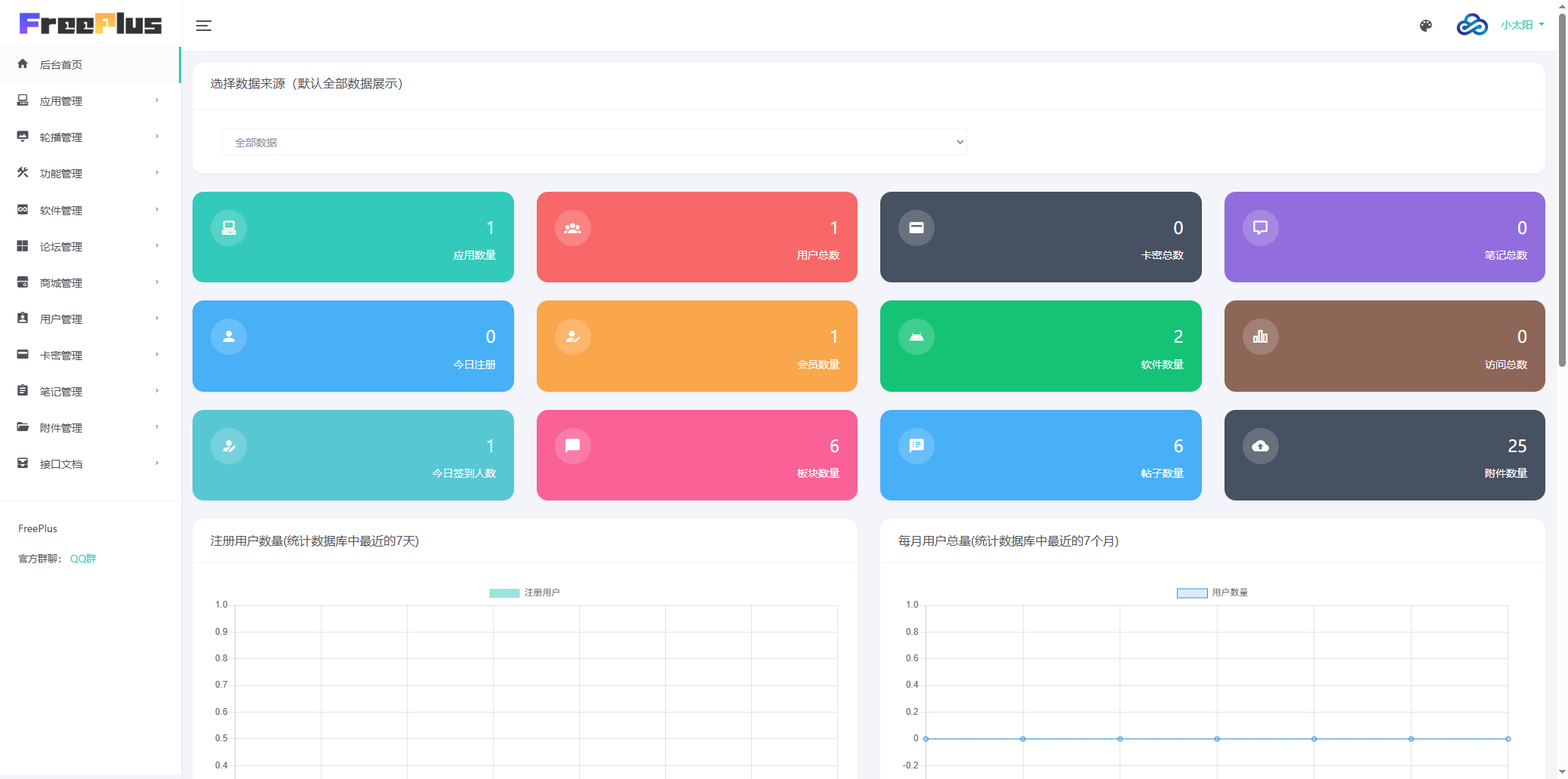Click the FreePlus logo
Screen dimensions: 1568x779
tap(91, 24)
